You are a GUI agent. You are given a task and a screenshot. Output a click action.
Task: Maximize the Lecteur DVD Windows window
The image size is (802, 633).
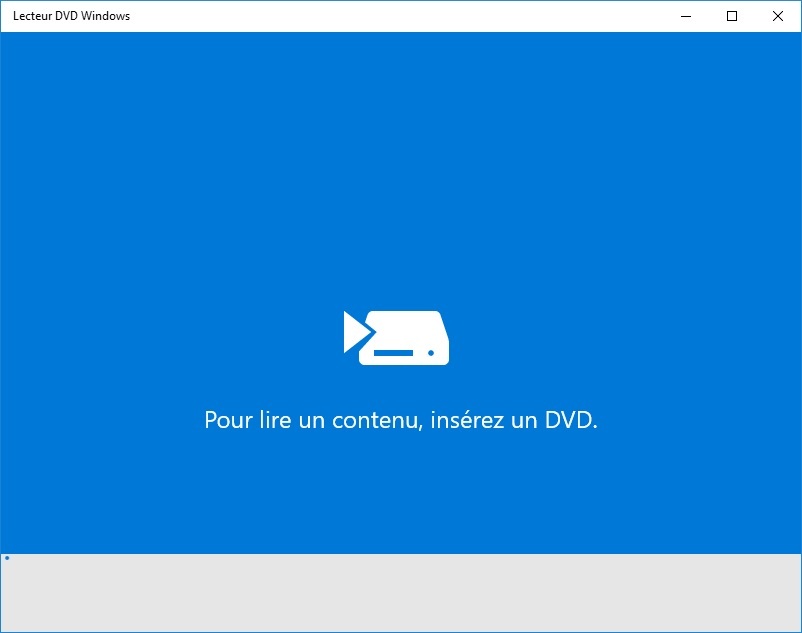coord(732,16)
